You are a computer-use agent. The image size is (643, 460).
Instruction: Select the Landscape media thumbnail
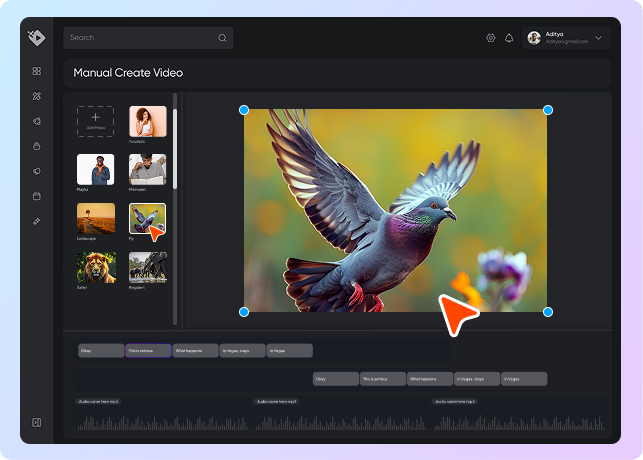pyautogui.click(x=96, y=218)
